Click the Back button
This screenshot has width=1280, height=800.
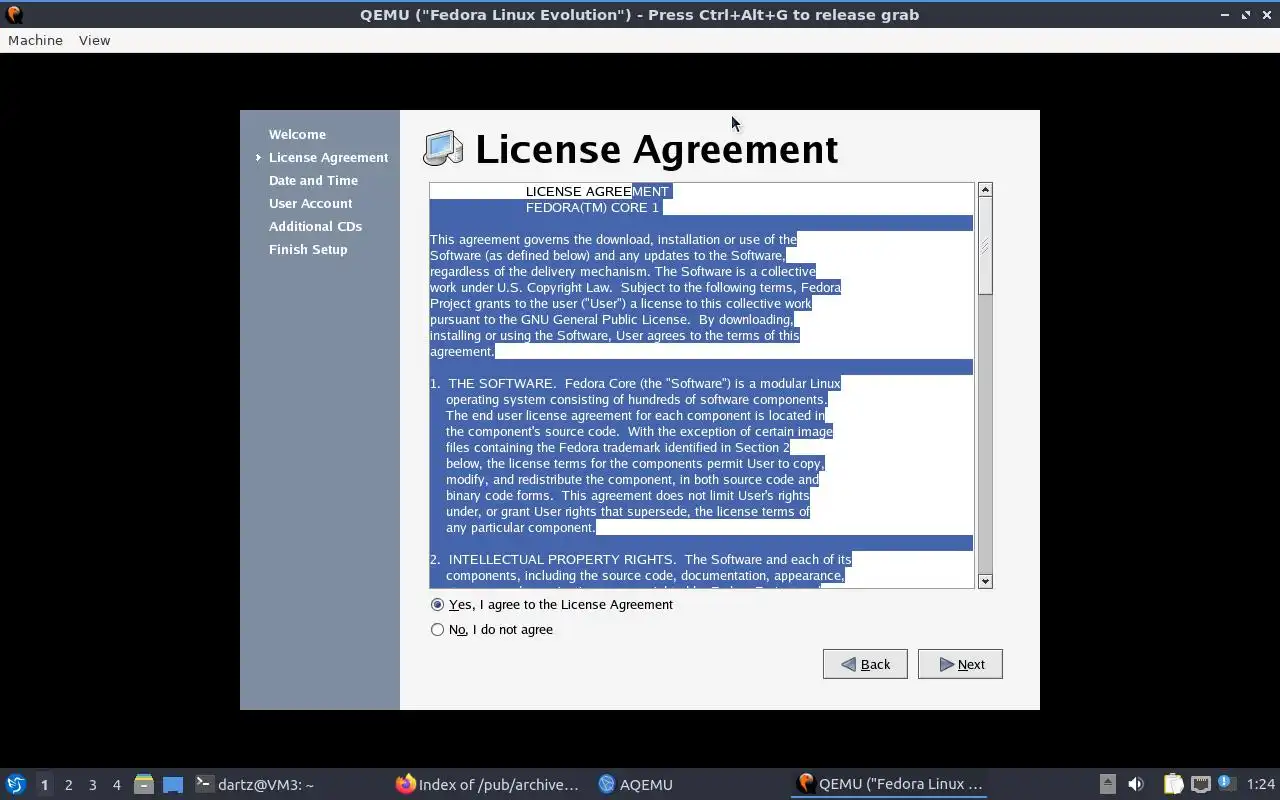click(865, 664)
